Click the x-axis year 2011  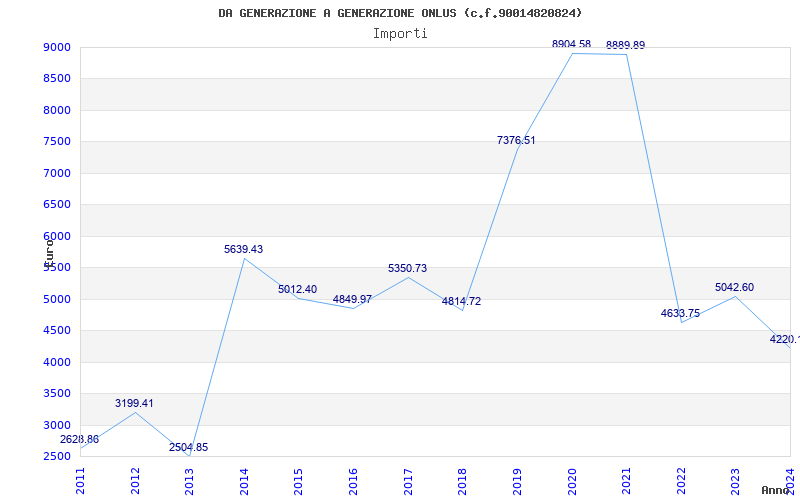[x=81, y=481]
